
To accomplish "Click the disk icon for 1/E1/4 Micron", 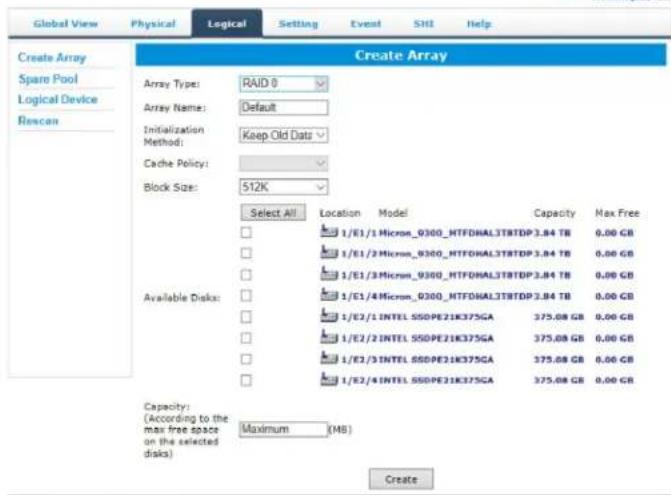I will [x=329, y=295].
